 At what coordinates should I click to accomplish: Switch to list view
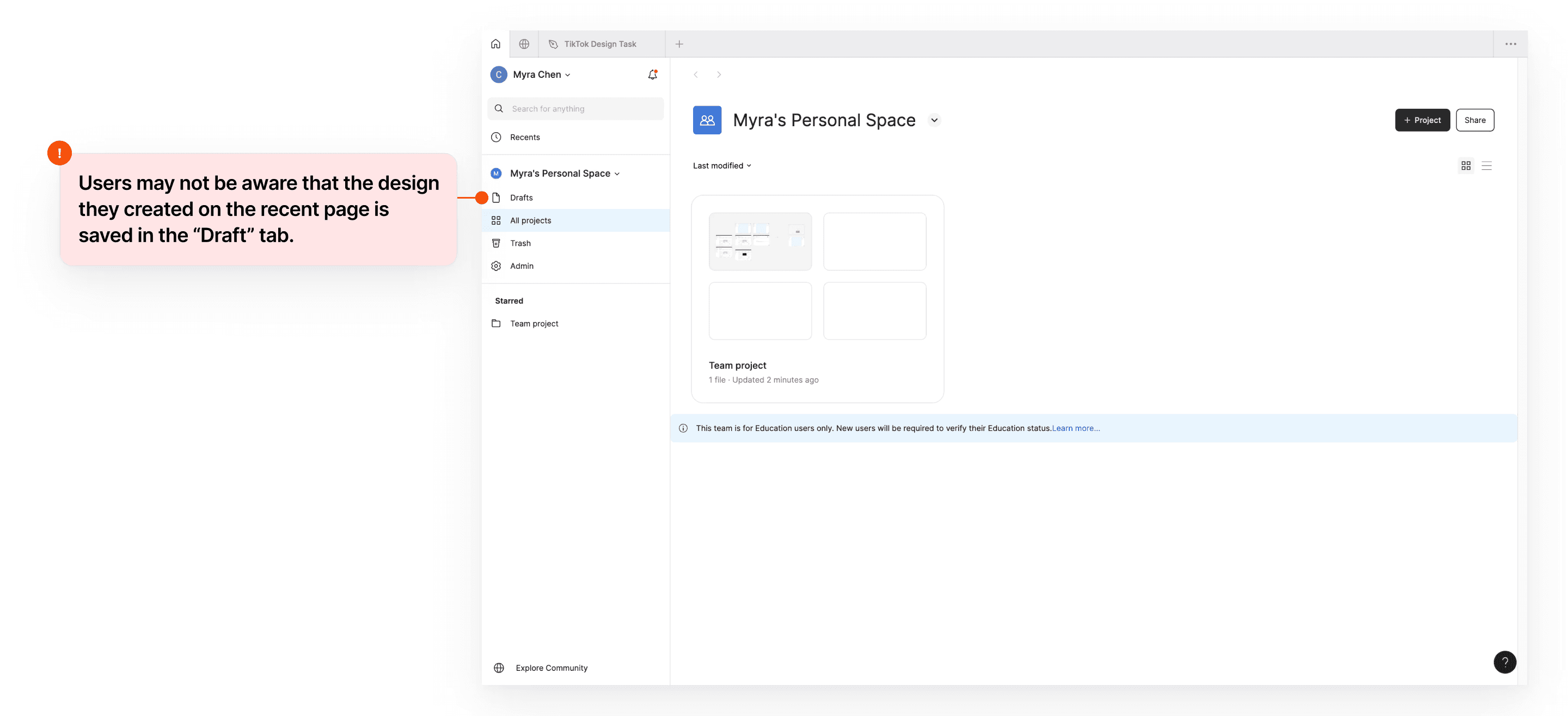pos(1486,165)
